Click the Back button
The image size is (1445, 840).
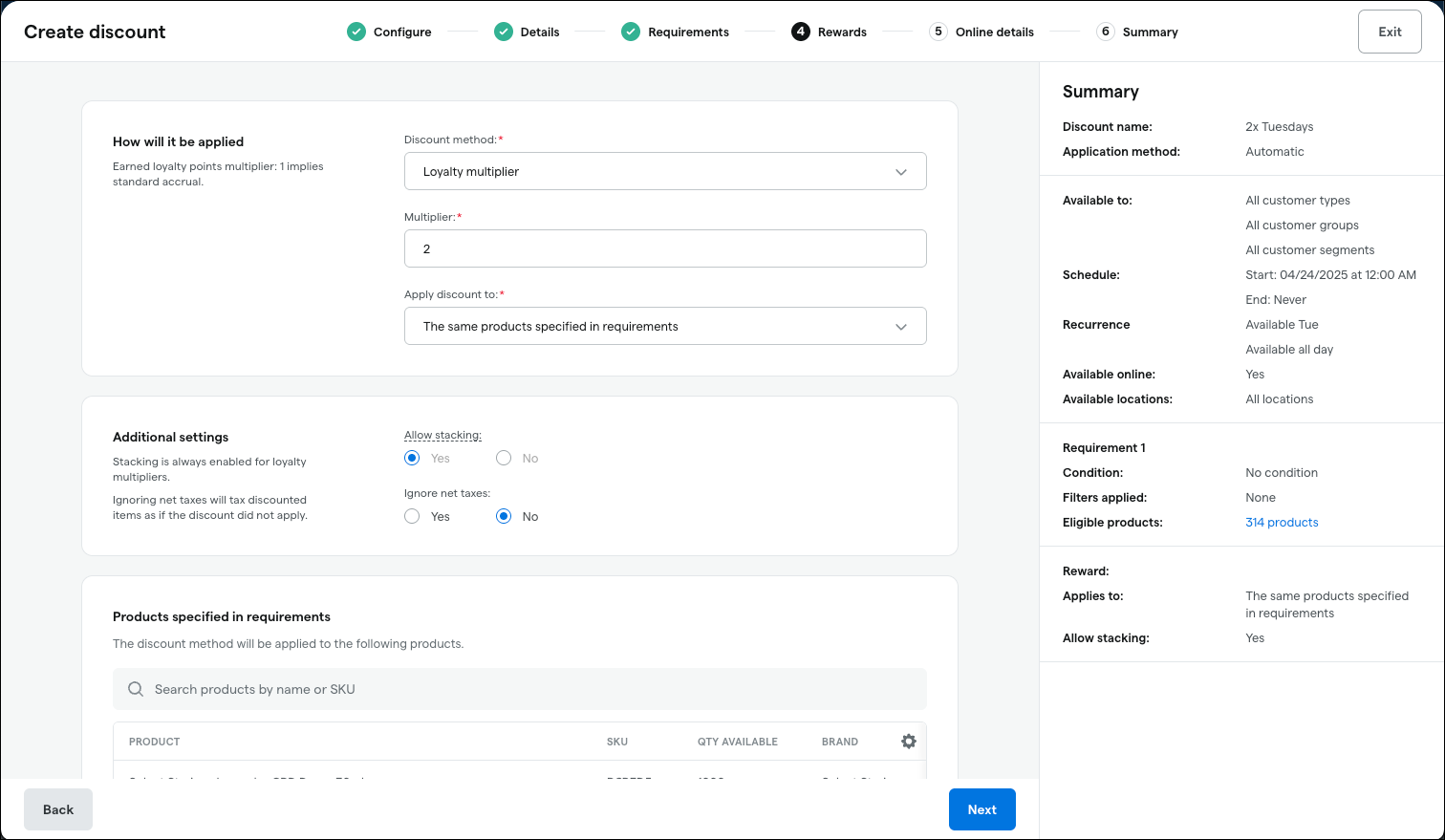(58, 809)
